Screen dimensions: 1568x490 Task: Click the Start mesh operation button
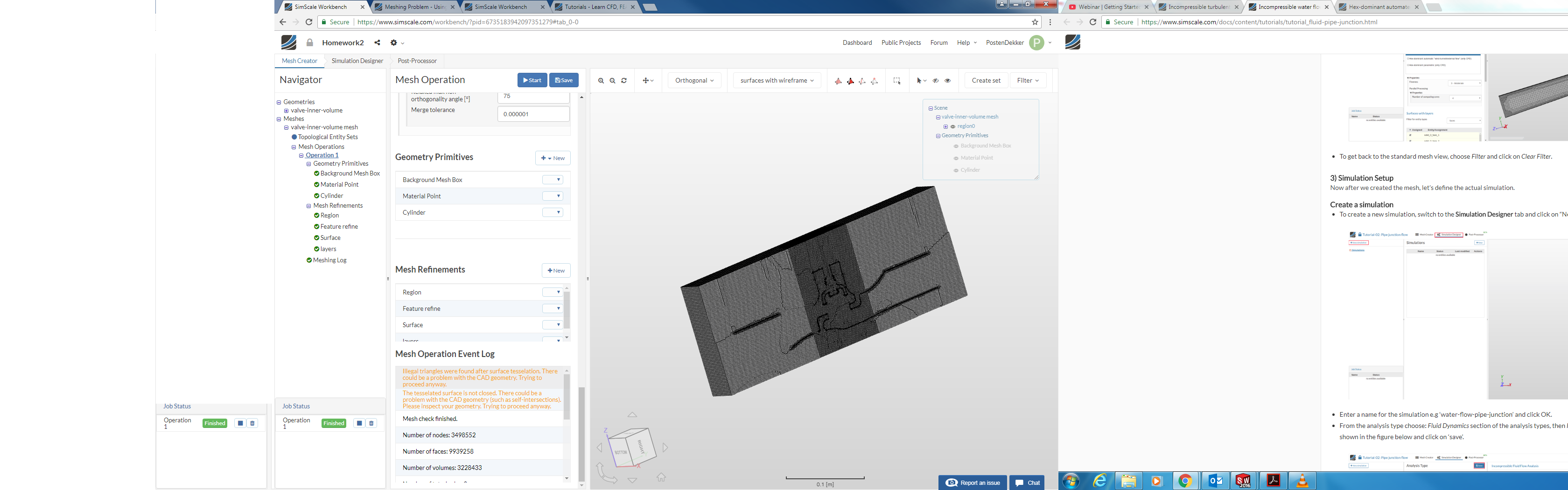(x=532, y=80)
